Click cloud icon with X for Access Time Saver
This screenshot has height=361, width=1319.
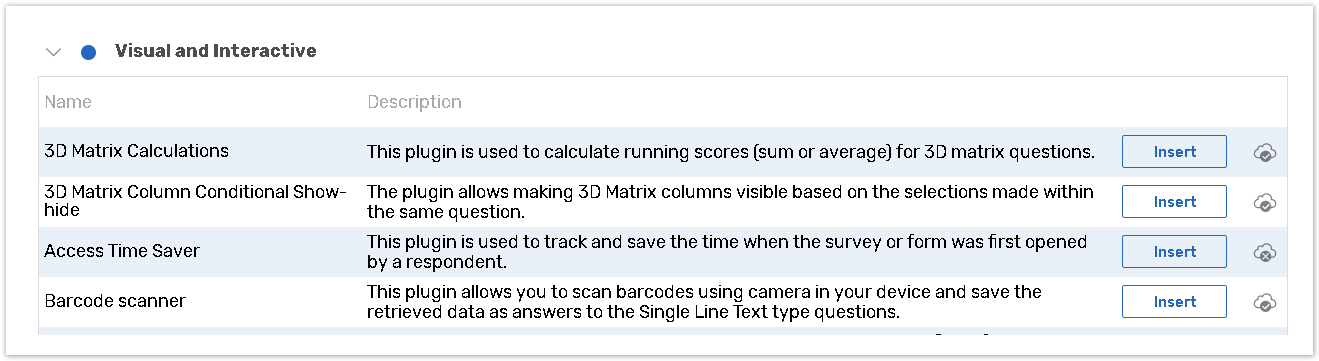1265,252
